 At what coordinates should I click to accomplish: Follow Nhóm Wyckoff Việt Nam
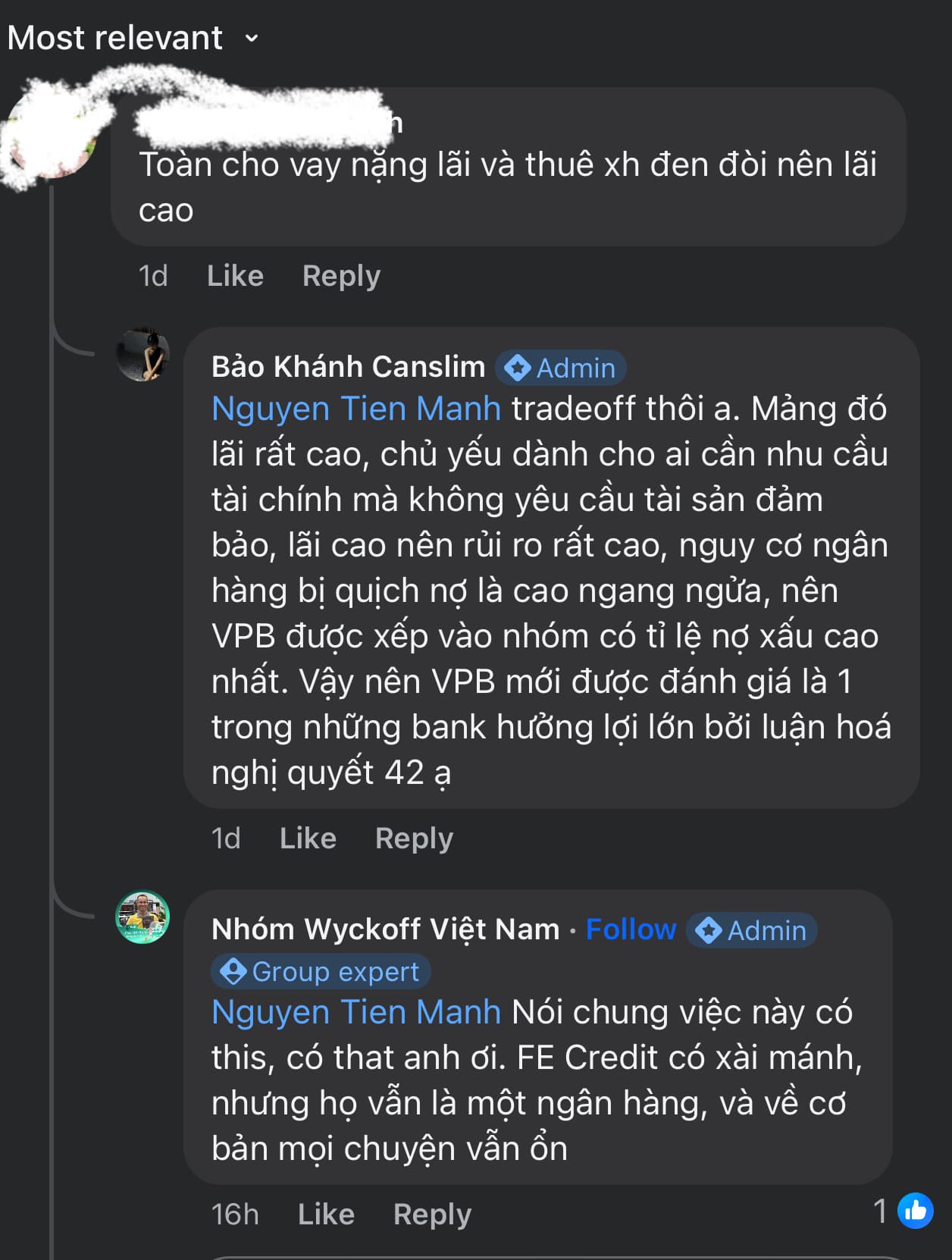(631, 929)
